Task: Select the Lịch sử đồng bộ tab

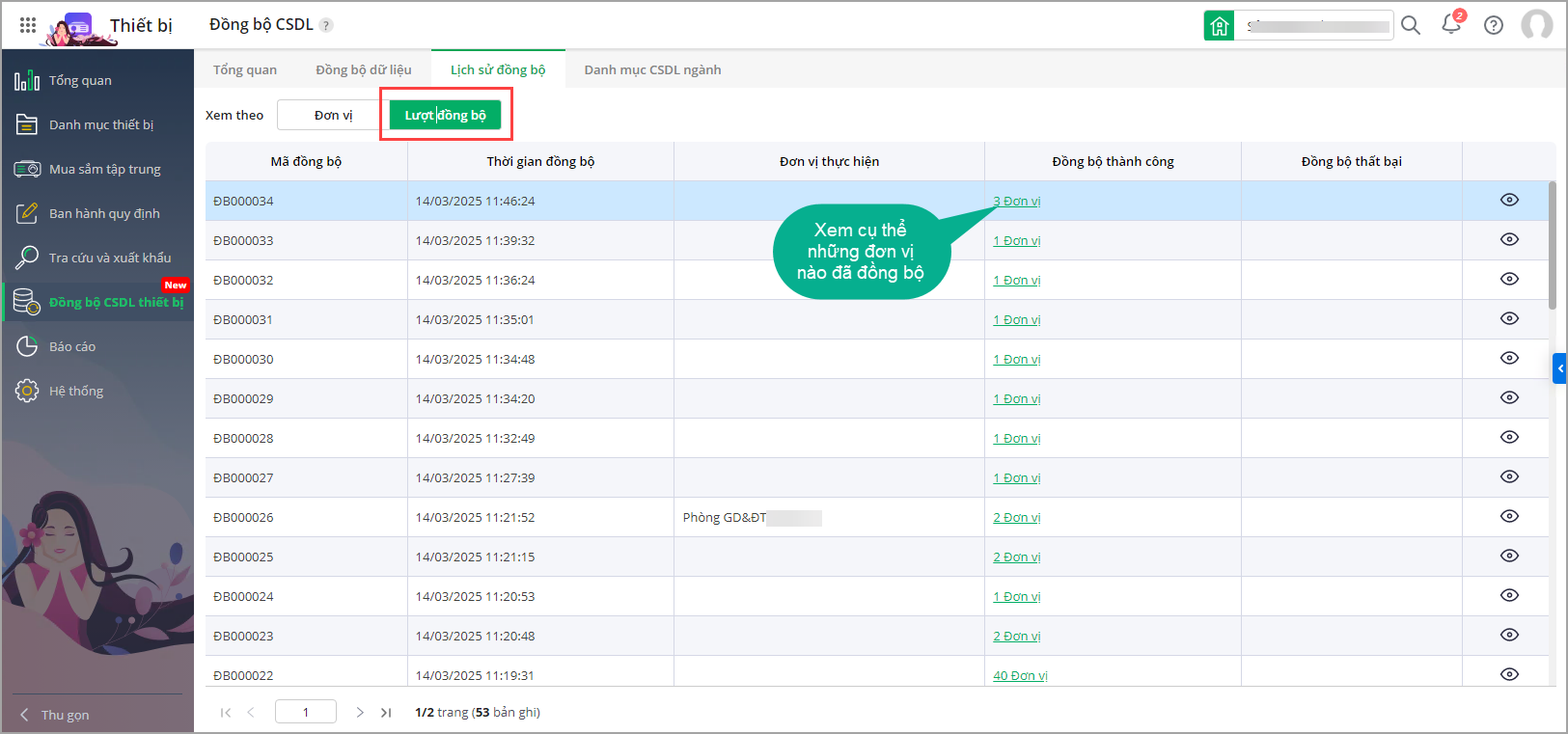Action: pos(498,69)
